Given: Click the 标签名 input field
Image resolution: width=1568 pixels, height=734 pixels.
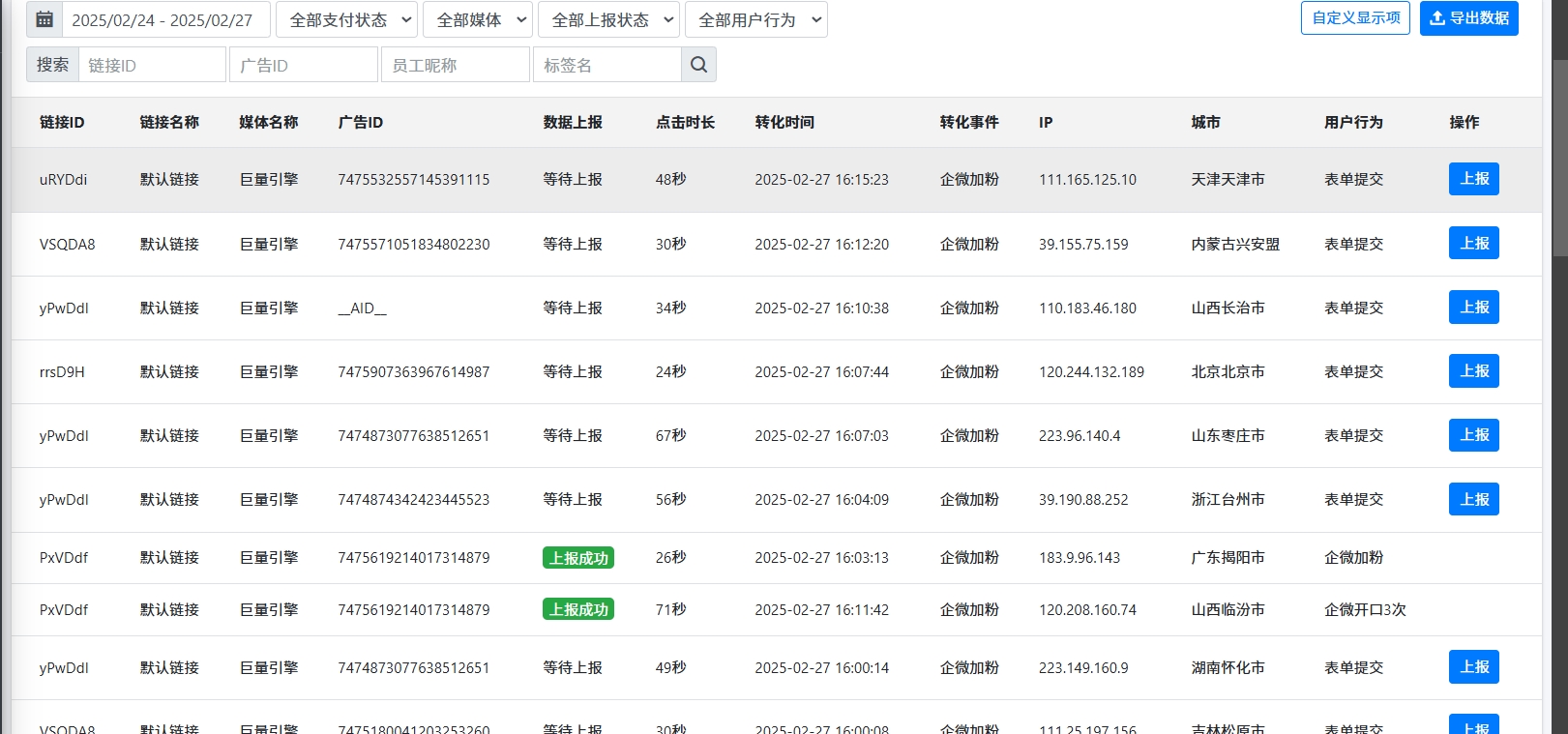Looking at the screenshot, I should [x=606, y=65].
